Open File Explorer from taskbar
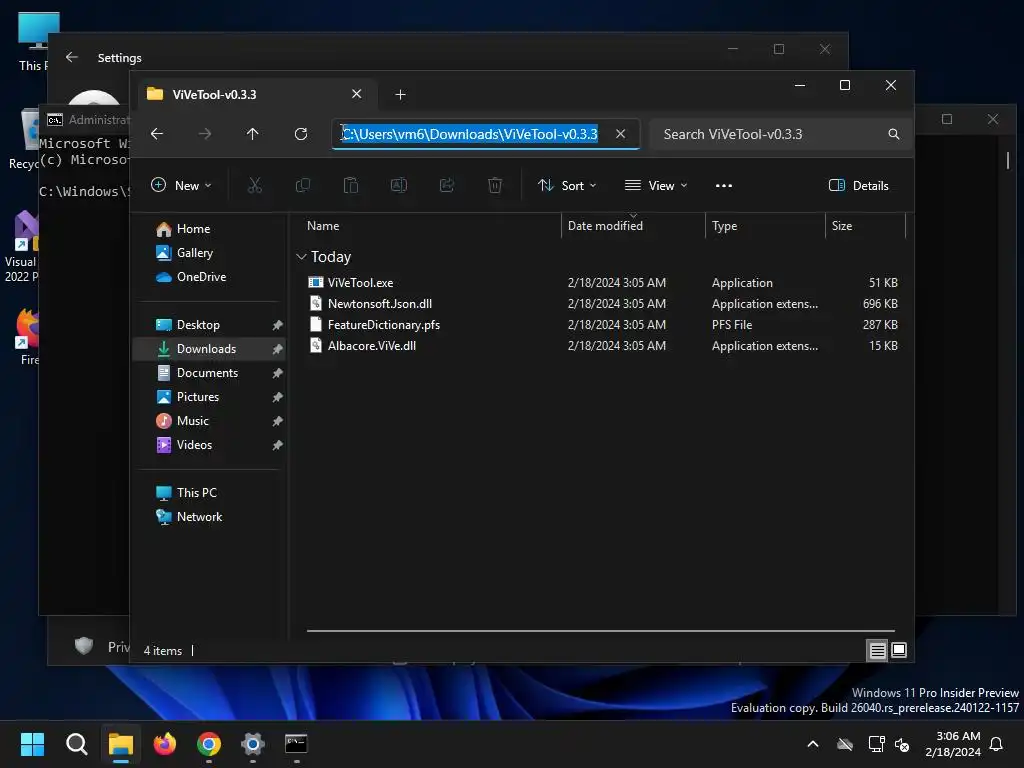 (x=121, y=743)
